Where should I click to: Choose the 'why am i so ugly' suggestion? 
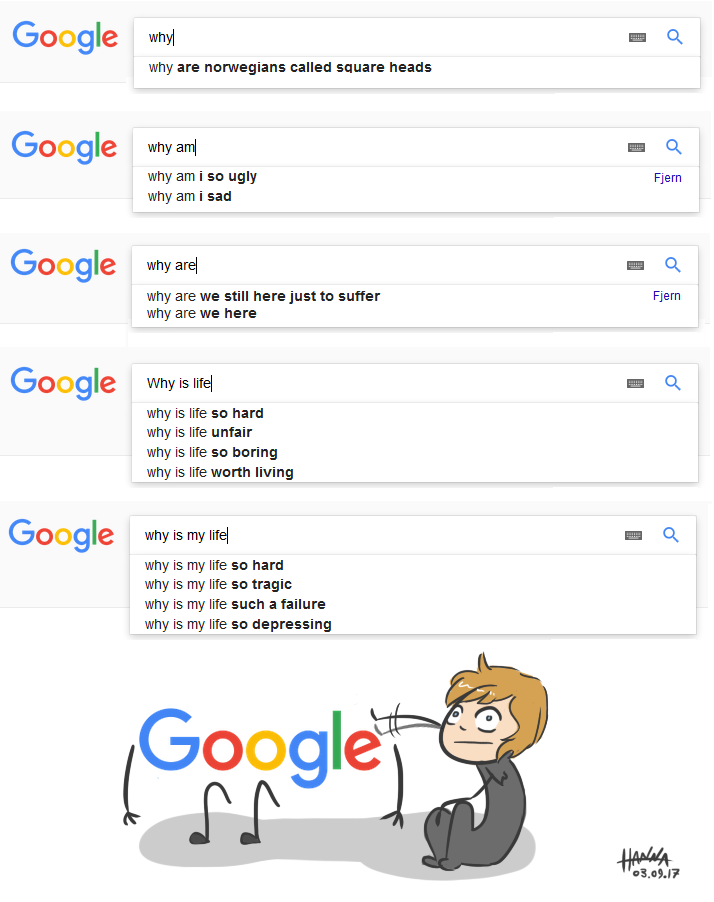tap(202, 177)
